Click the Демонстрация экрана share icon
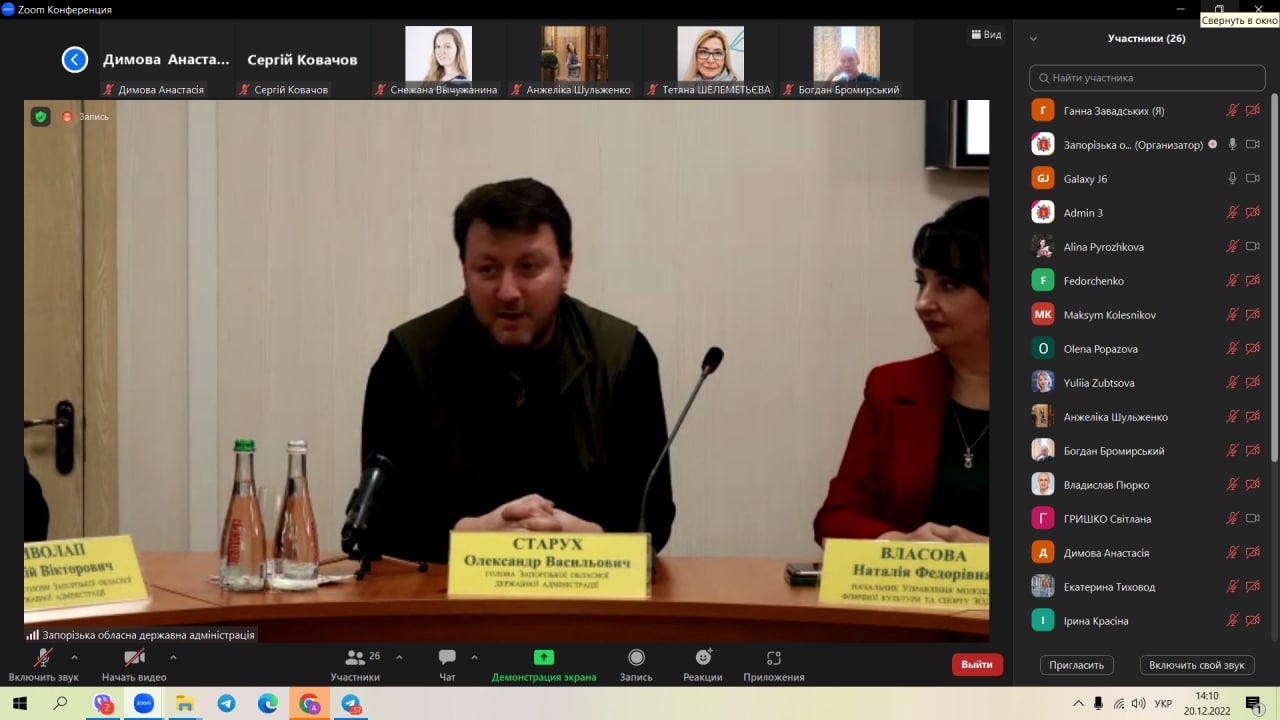Image resolution: width=1280 pixels, height=720 pixels. [x=544, y=657]
